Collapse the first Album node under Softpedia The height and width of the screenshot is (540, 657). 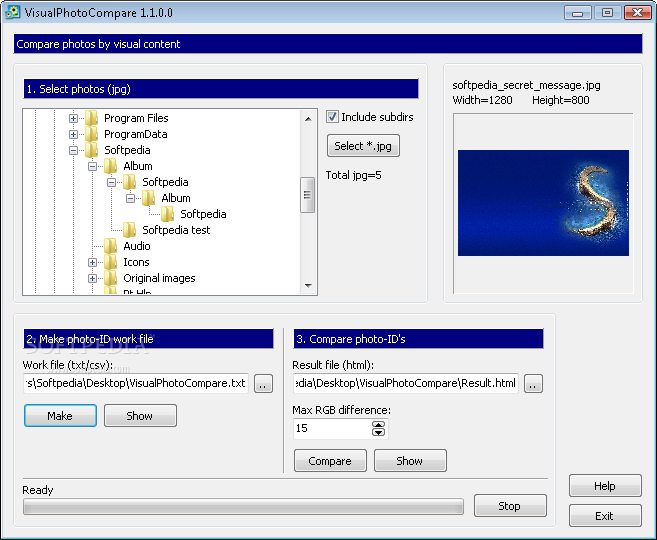coord(92,166)
